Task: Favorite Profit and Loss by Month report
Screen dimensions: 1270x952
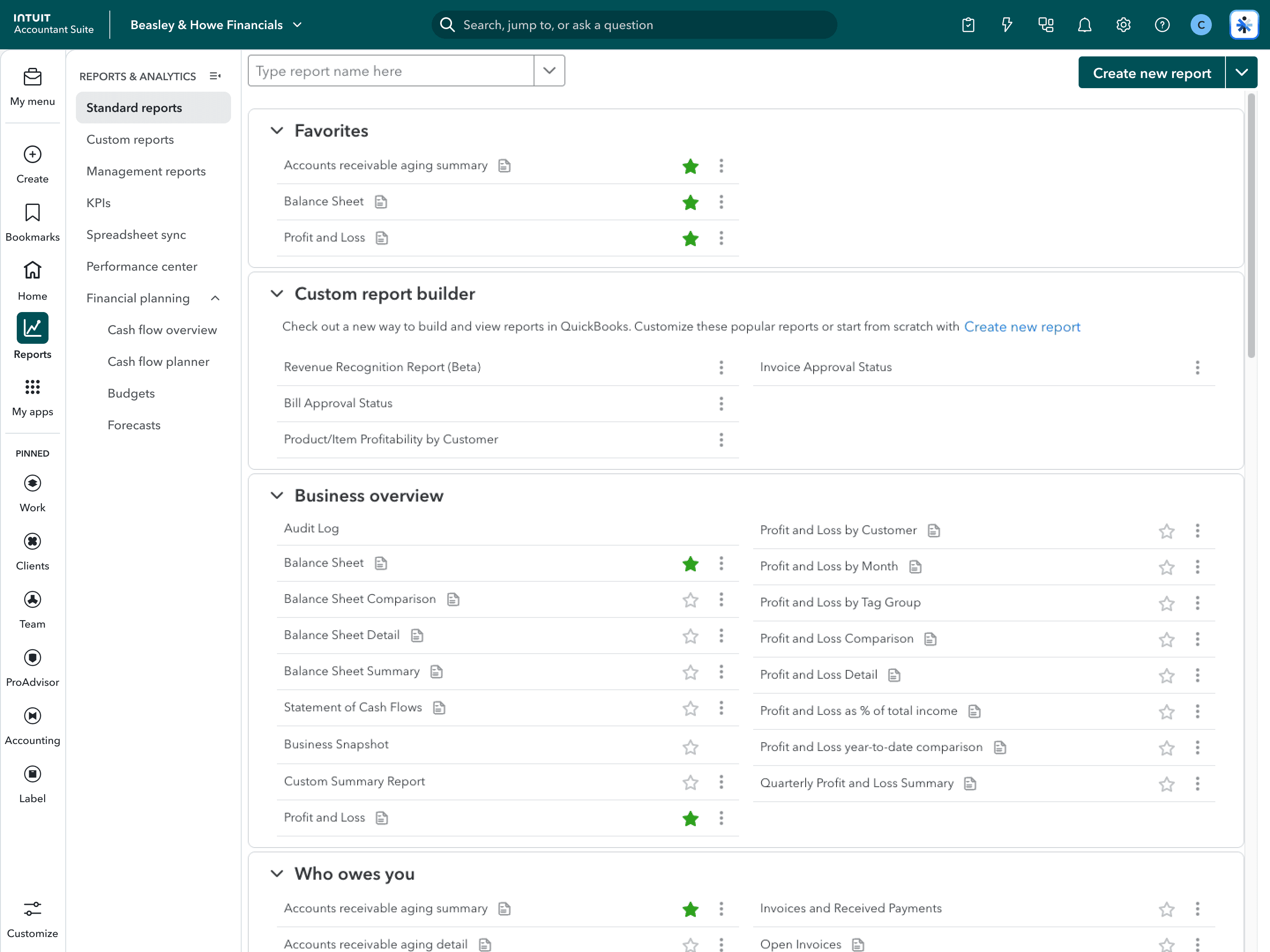Action: 1166,567
